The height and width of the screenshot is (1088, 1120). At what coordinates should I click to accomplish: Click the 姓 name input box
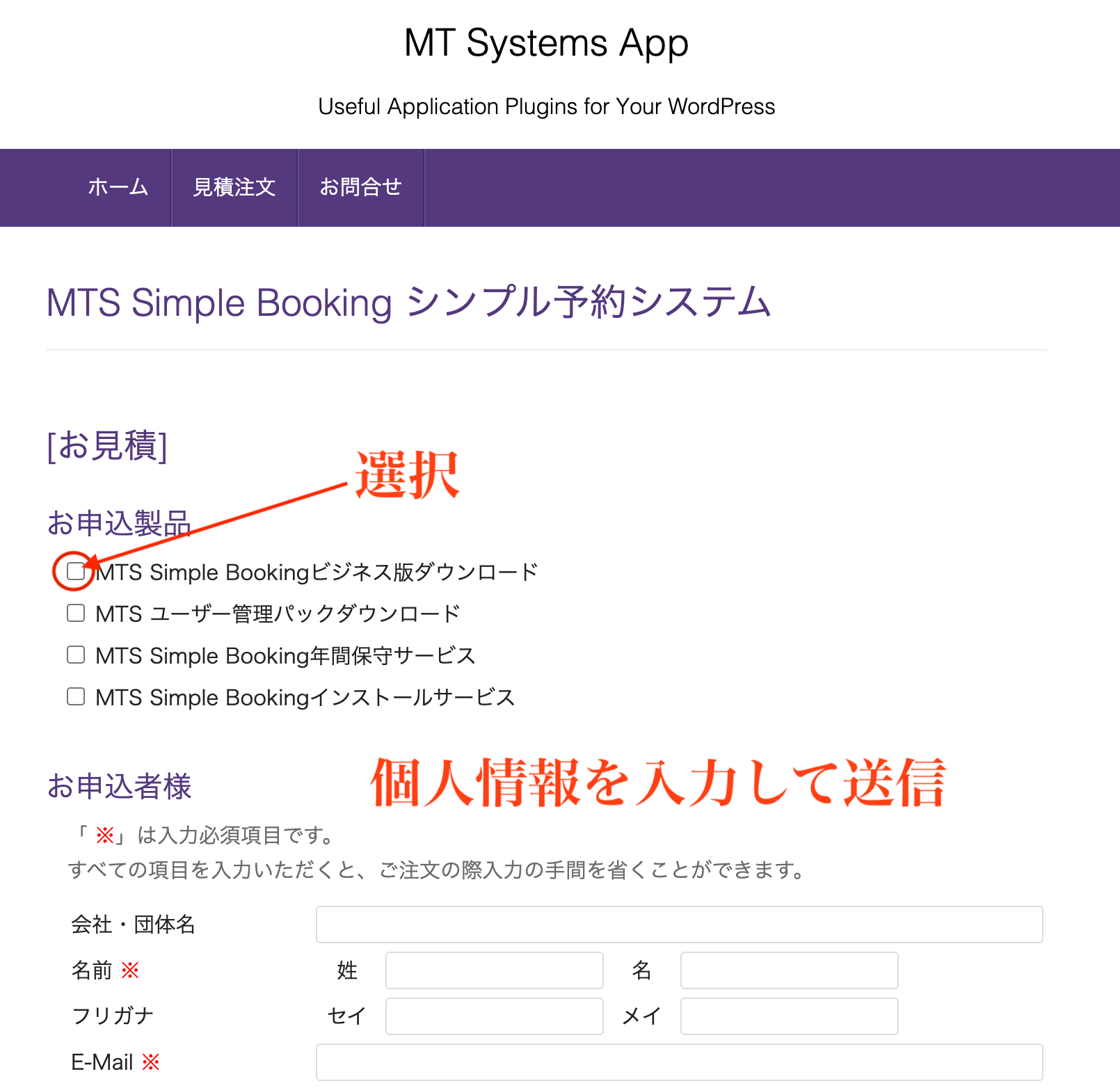pos(494,970)
